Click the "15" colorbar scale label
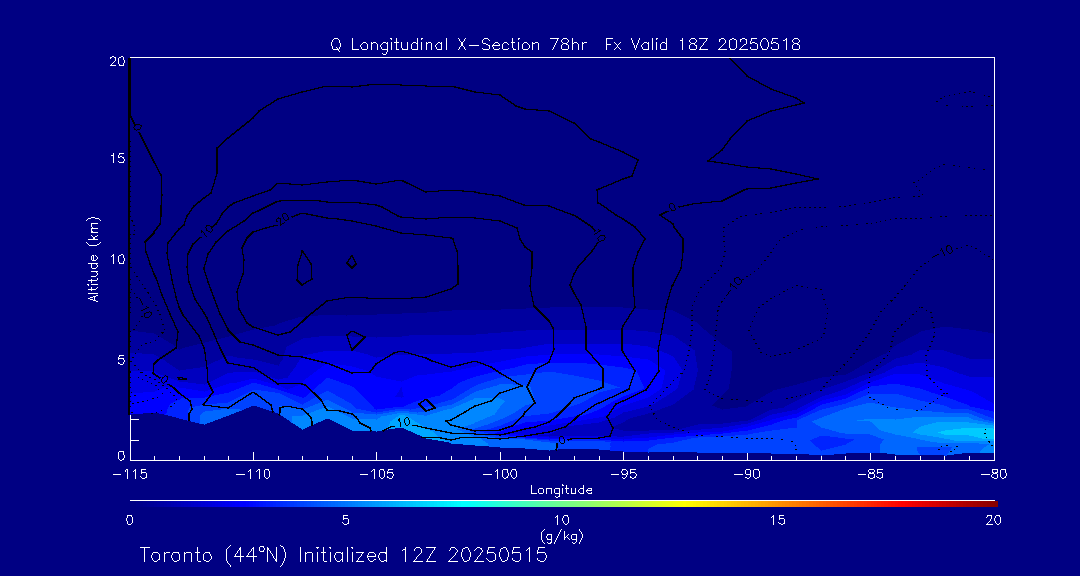 (x=777, y=521)
